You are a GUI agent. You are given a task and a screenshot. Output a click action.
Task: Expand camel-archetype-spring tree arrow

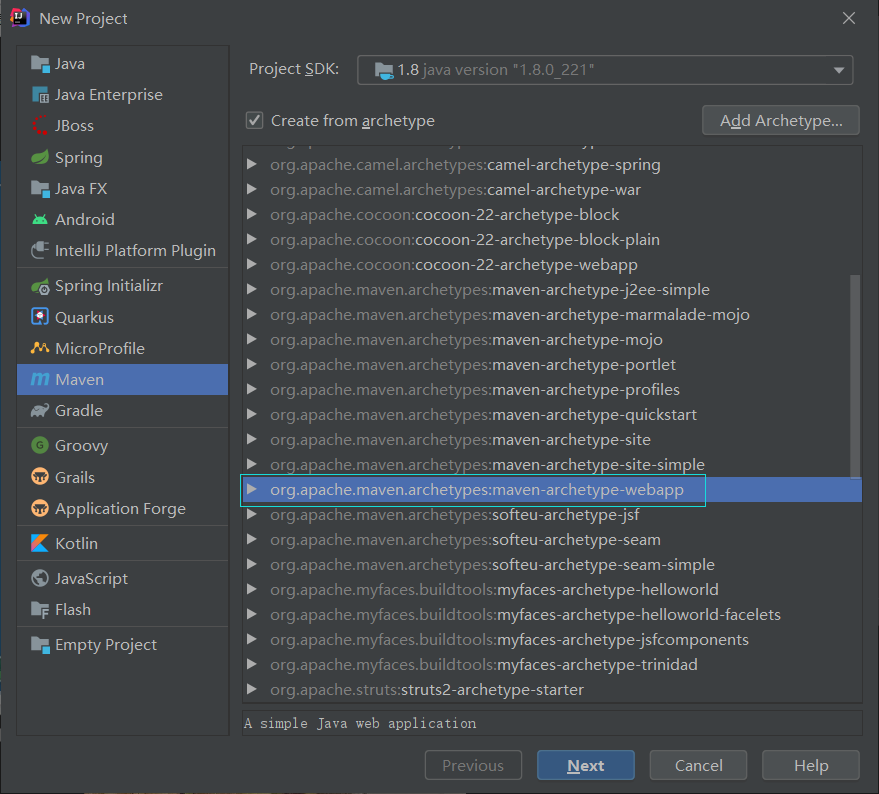[x=252, y=164]
